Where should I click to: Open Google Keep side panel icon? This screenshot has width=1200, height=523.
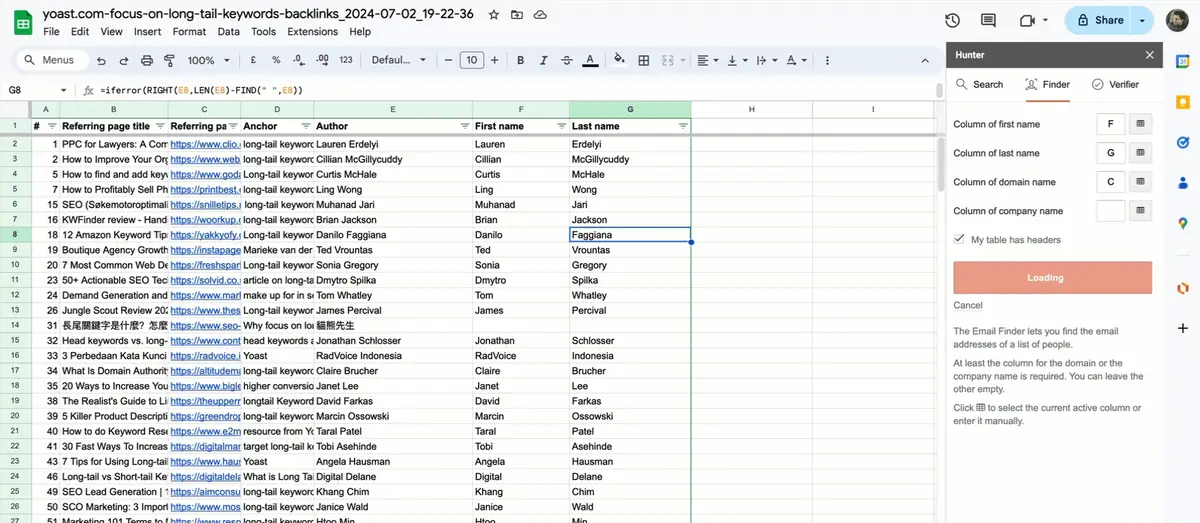pos(1182,102)
